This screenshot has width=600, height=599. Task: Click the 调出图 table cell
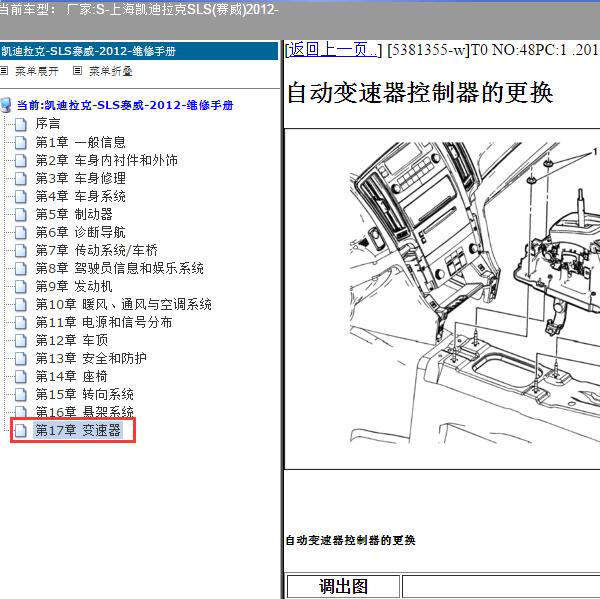pyautogui.click(x=343, y=586)
